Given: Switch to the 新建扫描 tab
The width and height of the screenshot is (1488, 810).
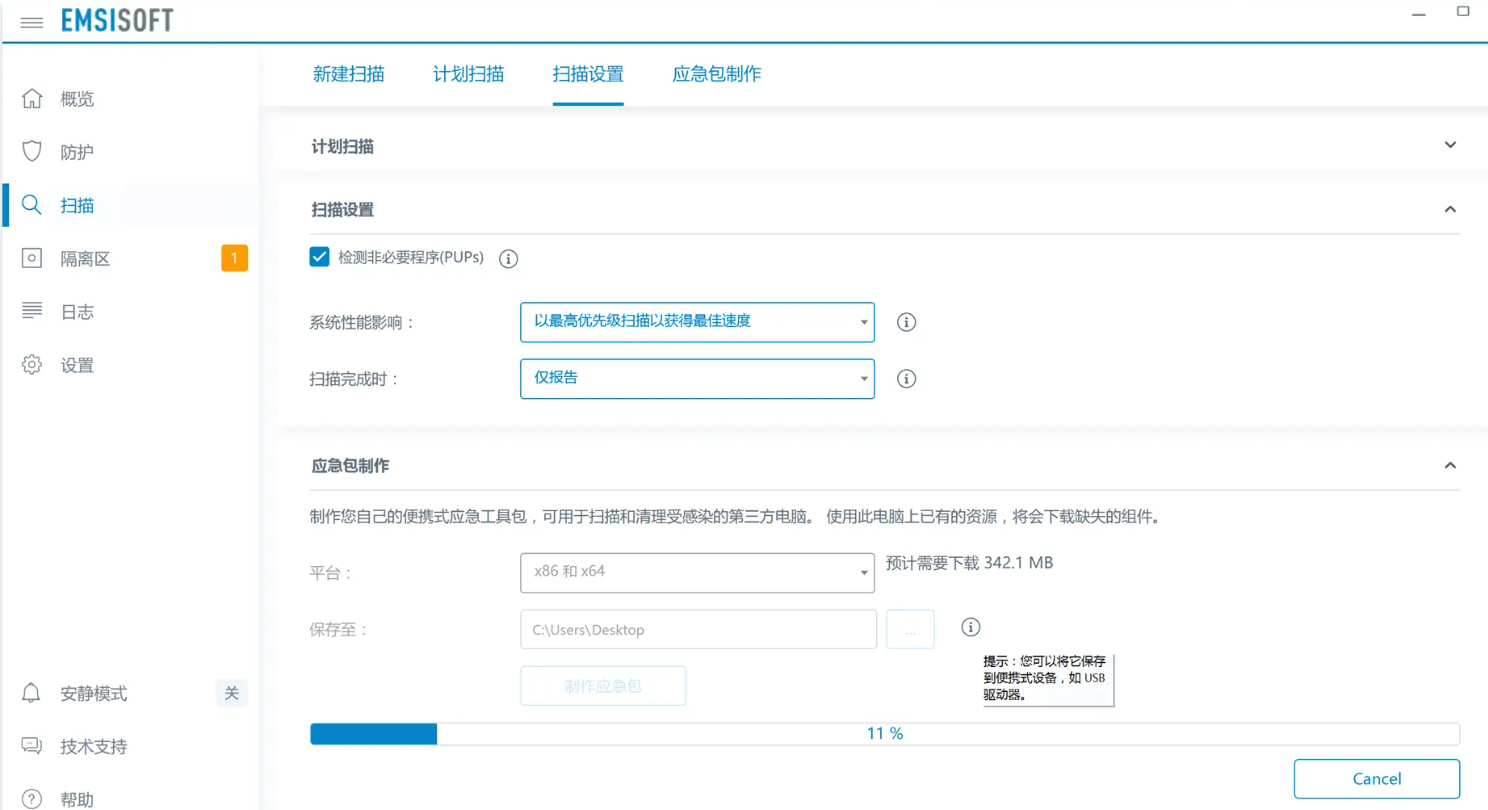Looking at the screenshot, I should 349,74.
